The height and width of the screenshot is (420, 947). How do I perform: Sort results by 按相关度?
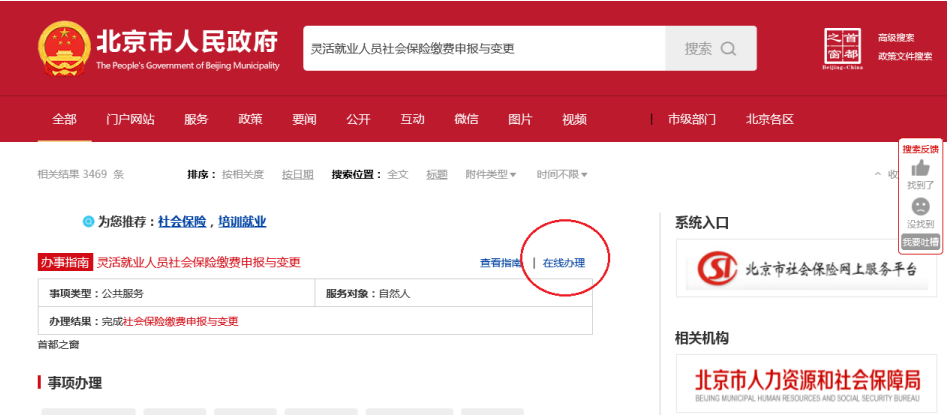[x=242, y=174]
